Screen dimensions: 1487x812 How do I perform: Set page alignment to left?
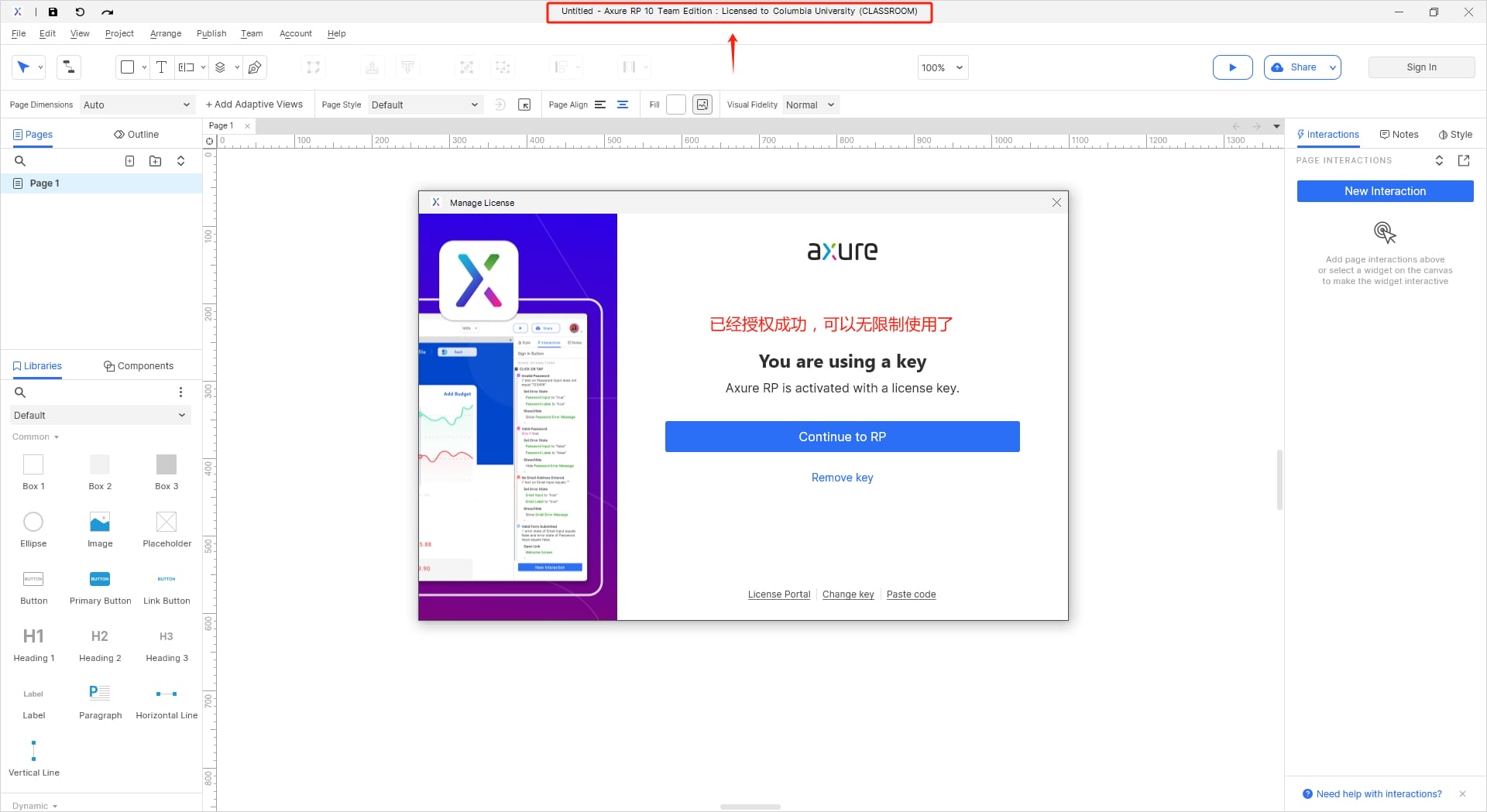click(x=600, y=105)
